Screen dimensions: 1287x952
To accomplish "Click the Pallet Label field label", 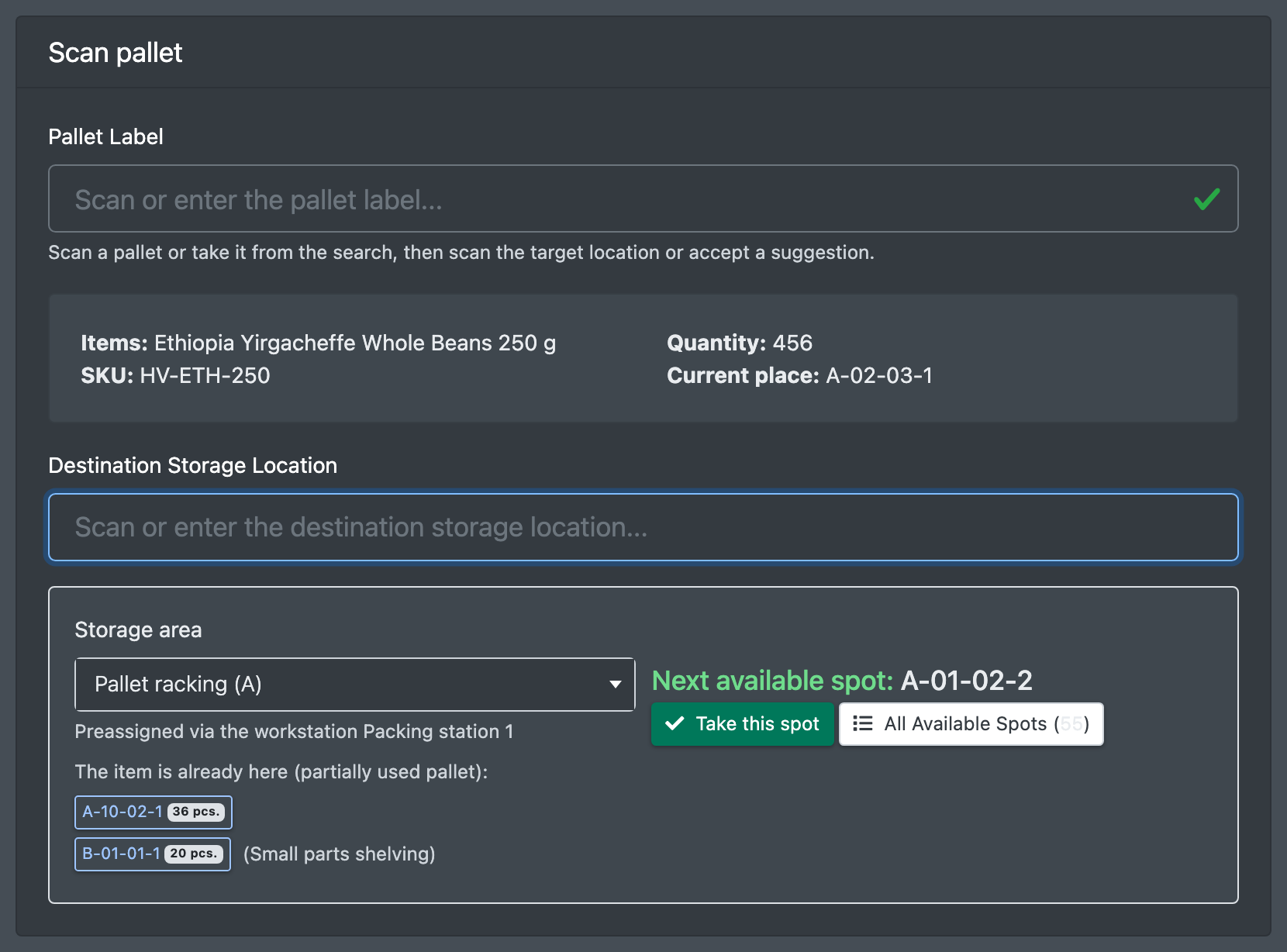I will pos(105,136).
